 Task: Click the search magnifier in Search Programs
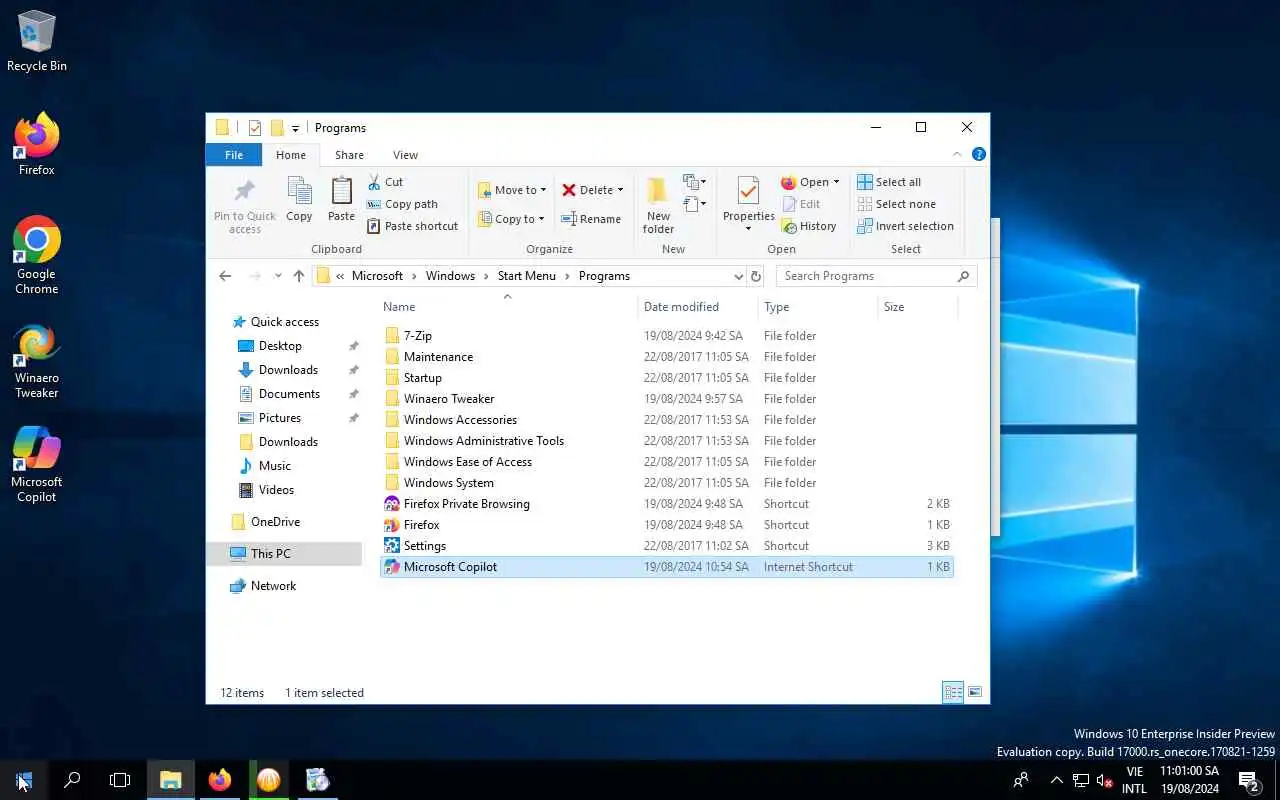pos(964,276)
